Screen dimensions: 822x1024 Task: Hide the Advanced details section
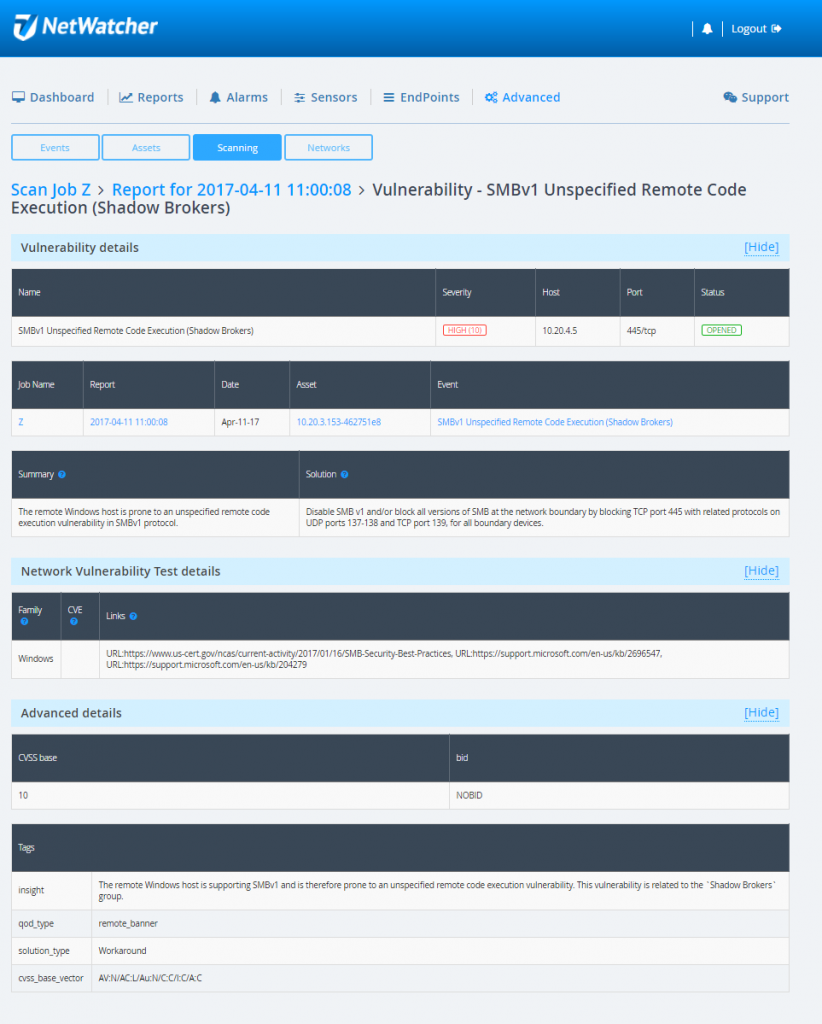point(761,712)
